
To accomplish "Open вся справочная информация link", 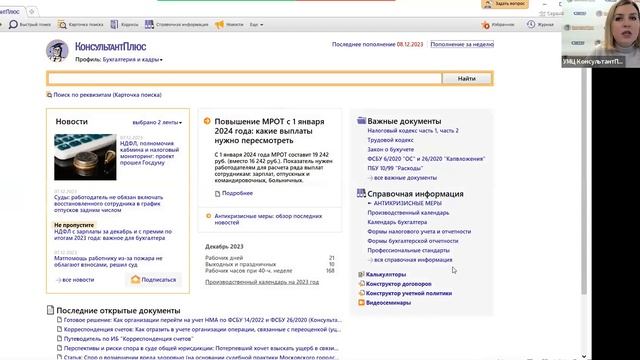I will 413,260.
